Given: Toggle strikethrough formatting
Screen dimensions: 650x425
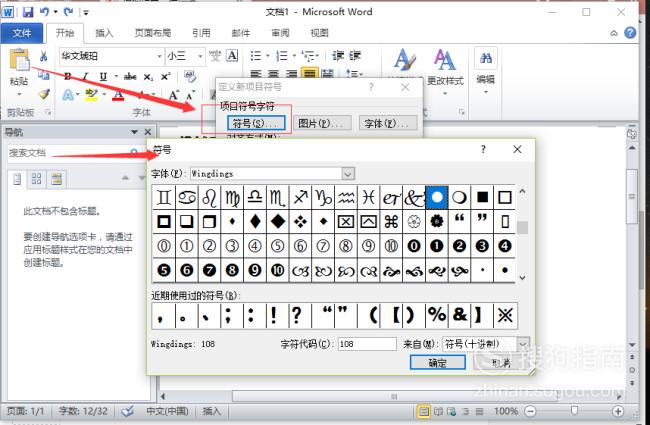Looking at the screenshot, I should pos(130,77).
